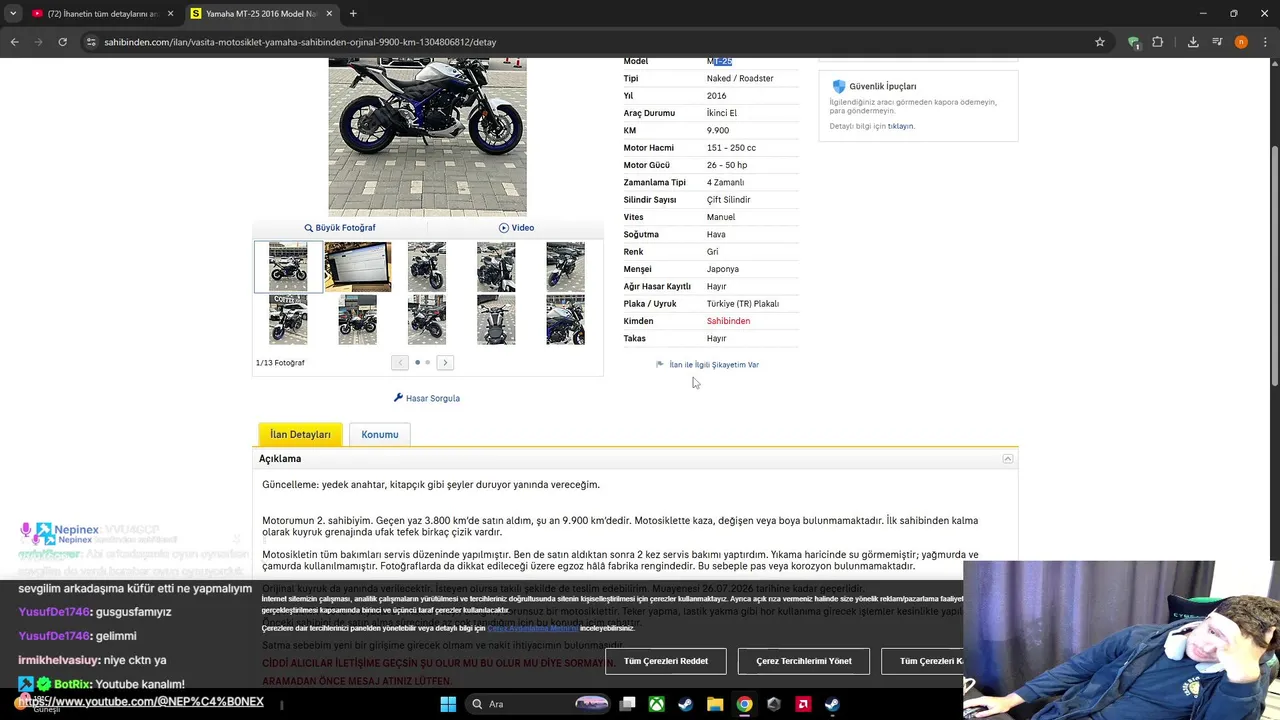Image resolution: width=1280 pixels, height=720 pixels.
Task: Select the Yamaha MT-25 2016 Model tab
Action: coord(261,13)
